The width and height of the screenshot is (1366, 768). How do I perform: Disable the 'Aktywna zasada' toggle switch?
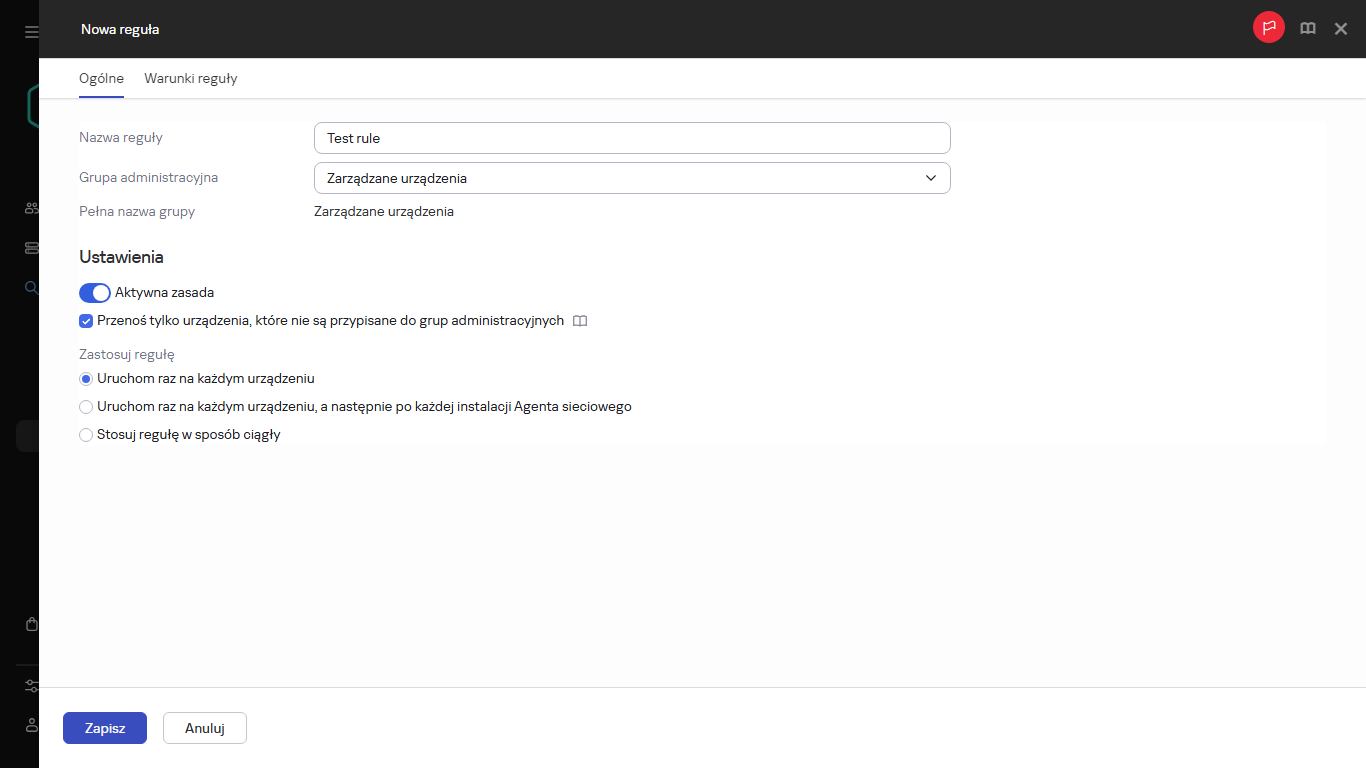click(94, 293)
